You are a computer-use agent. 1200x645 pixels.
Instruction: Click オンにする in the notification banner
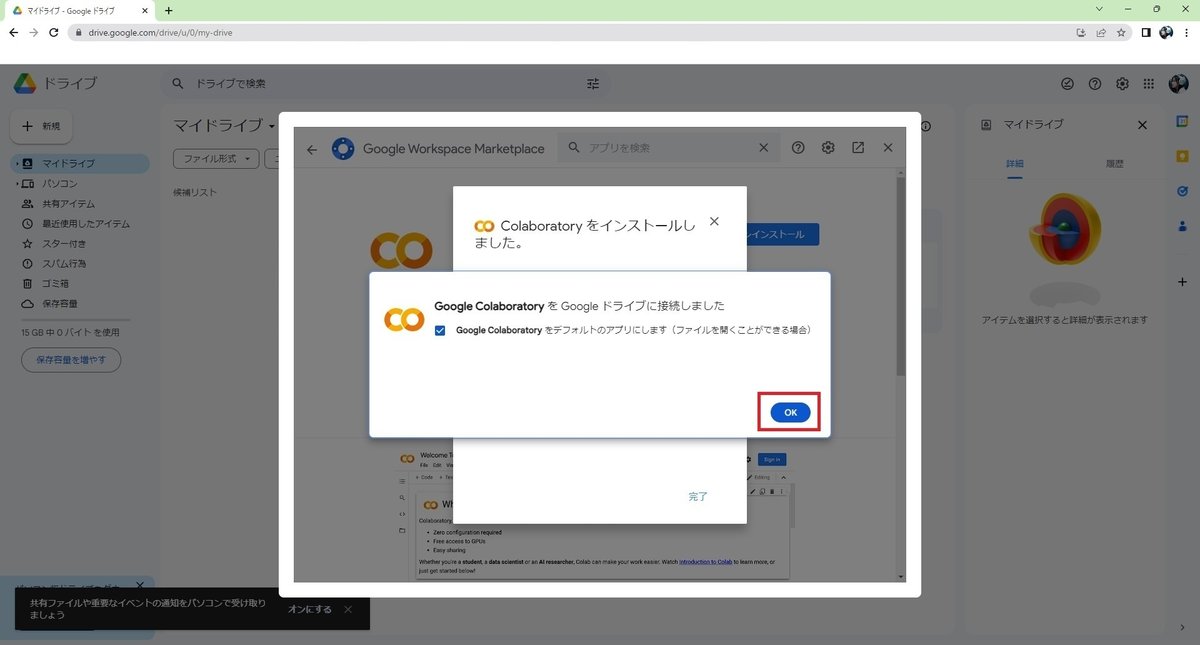click(x=309, y=609)
